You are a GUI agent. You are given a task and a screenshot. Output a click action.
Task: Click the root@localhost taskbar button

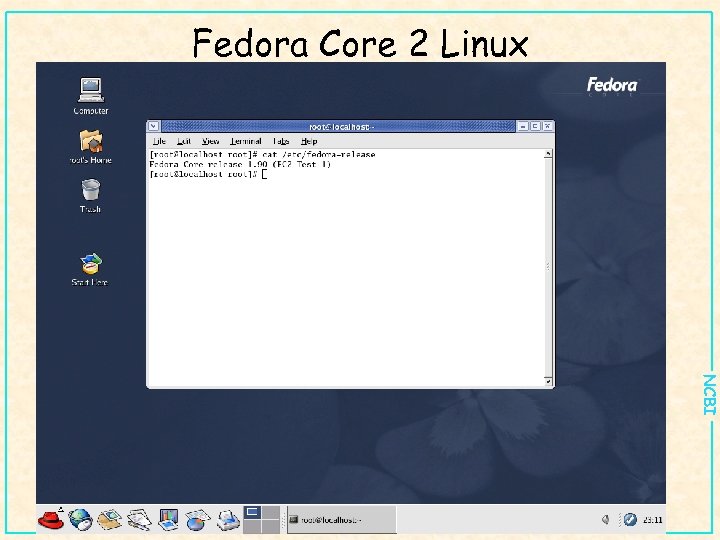pyautogui.click(x=341, y=520)
